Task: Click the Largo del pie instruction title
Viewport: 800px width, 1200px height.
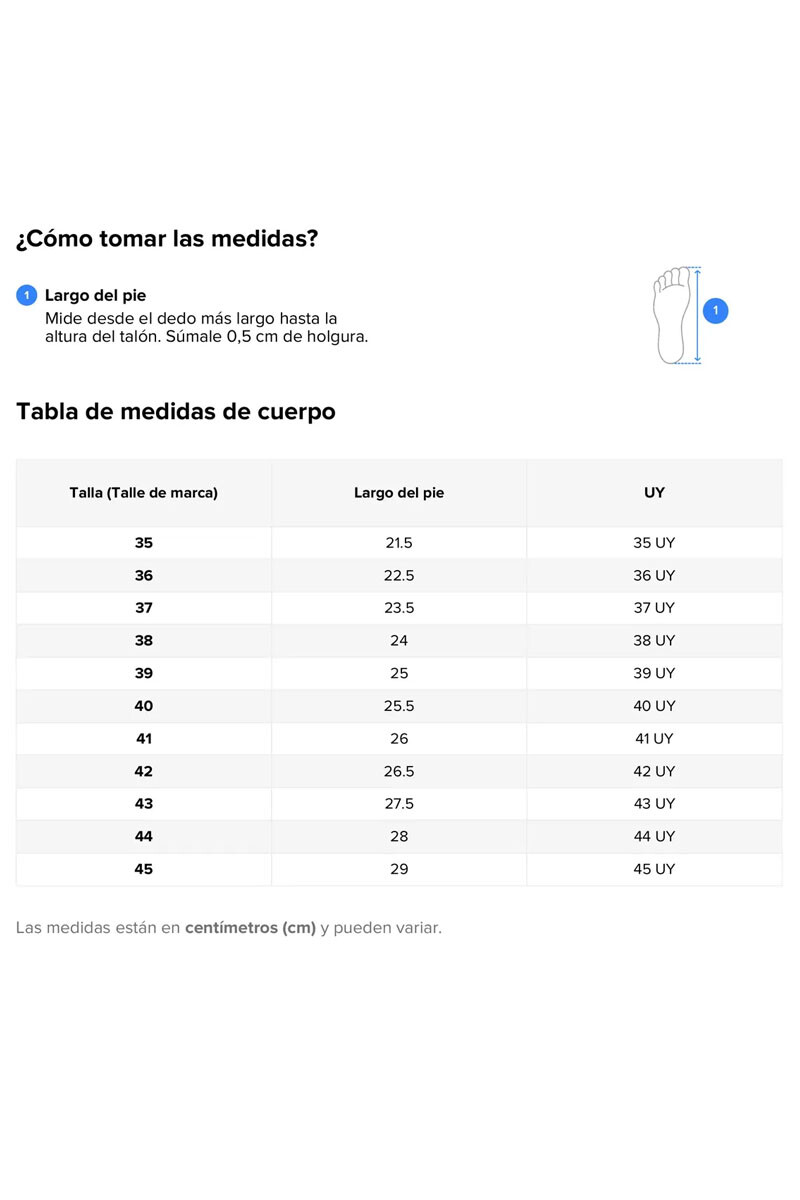Action: point(96,296)
